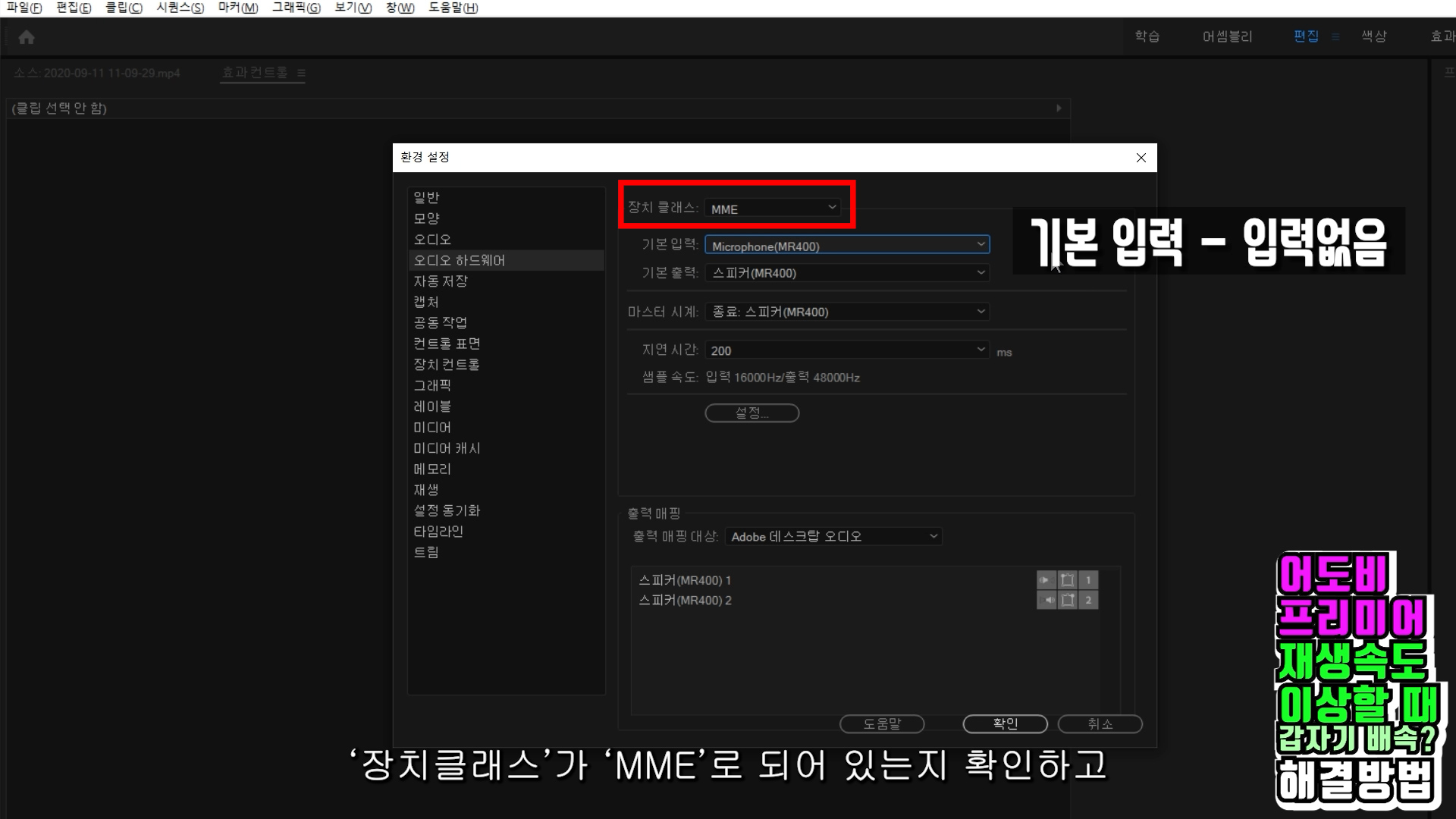Image resolution: width=1456 pixels, height=819 pixels.
Task: Click left speaker icon for 스피커(MR400) 1
Action: click(1046, 580)
